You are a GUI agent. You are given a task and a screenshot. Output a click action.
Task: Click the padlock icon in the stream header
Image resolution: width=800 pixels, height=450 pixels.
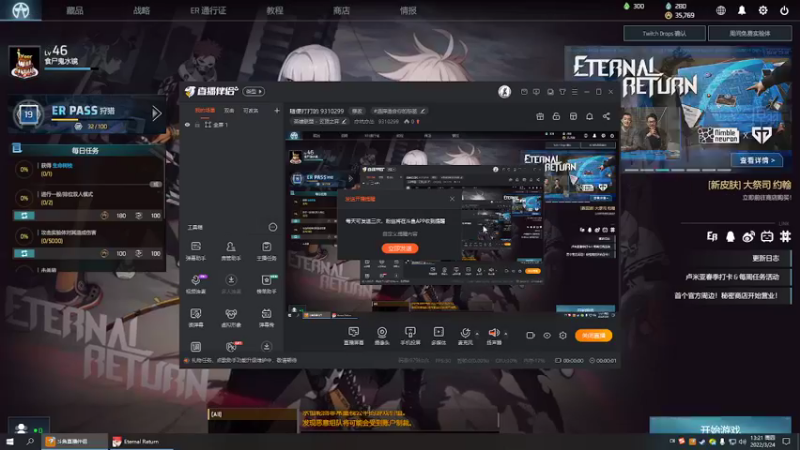556,116
